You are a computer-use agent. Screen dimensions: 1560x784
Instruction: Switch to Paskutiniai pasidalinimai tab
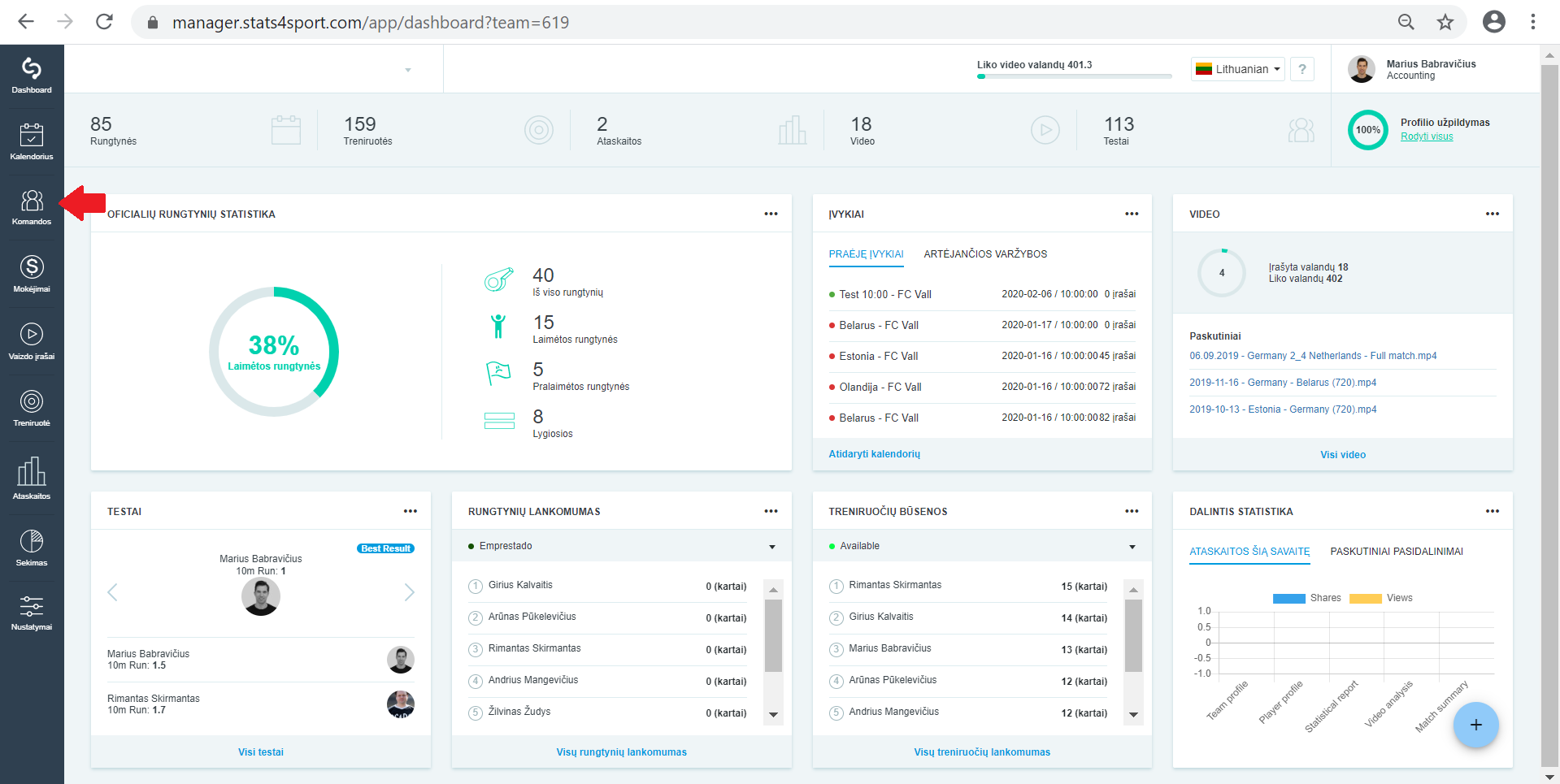click(x=1397, y=552)
